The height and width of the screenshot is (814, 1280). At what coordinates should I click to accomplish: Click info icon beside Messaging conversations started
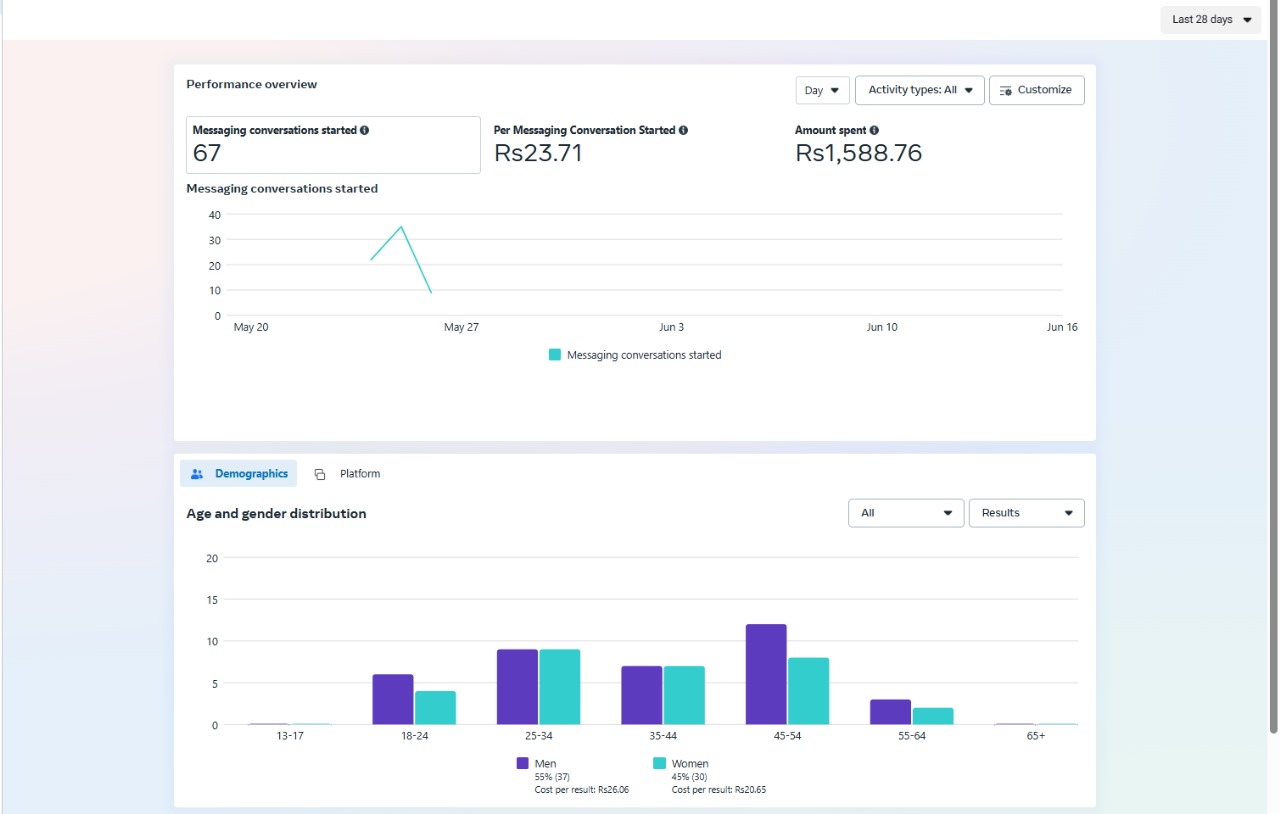[364, 131]
